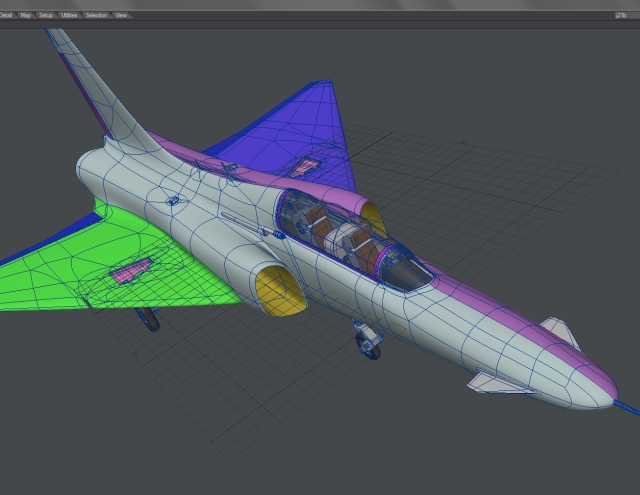
Task: Open the Detail tab
Action: [x=5, y=15]
